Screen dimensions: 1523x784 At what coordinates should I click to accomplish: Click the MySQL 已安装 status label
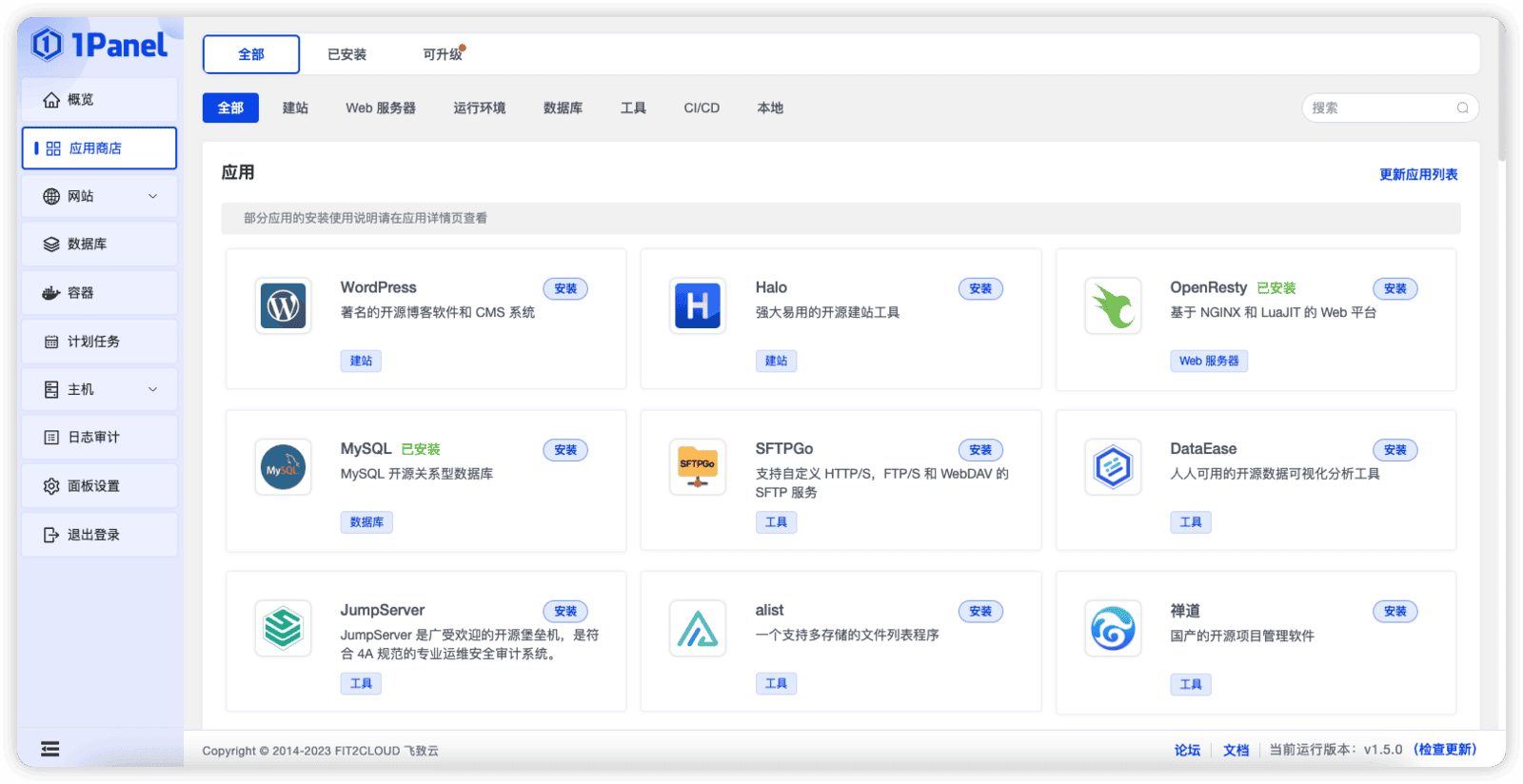click(x=421, y=449)
